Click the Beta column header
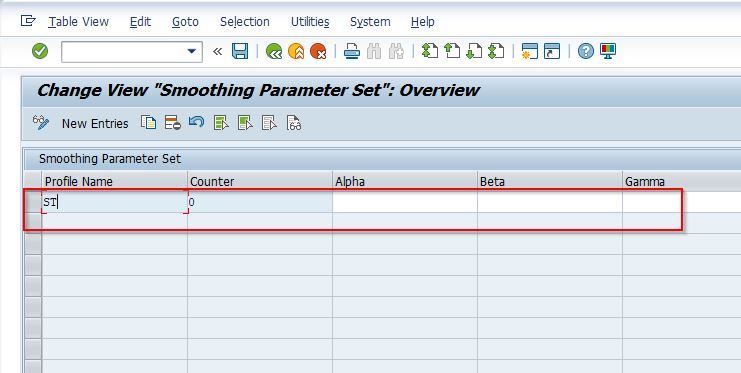The image size is (741, 373). pyautogui.click(x=550, y=182)
